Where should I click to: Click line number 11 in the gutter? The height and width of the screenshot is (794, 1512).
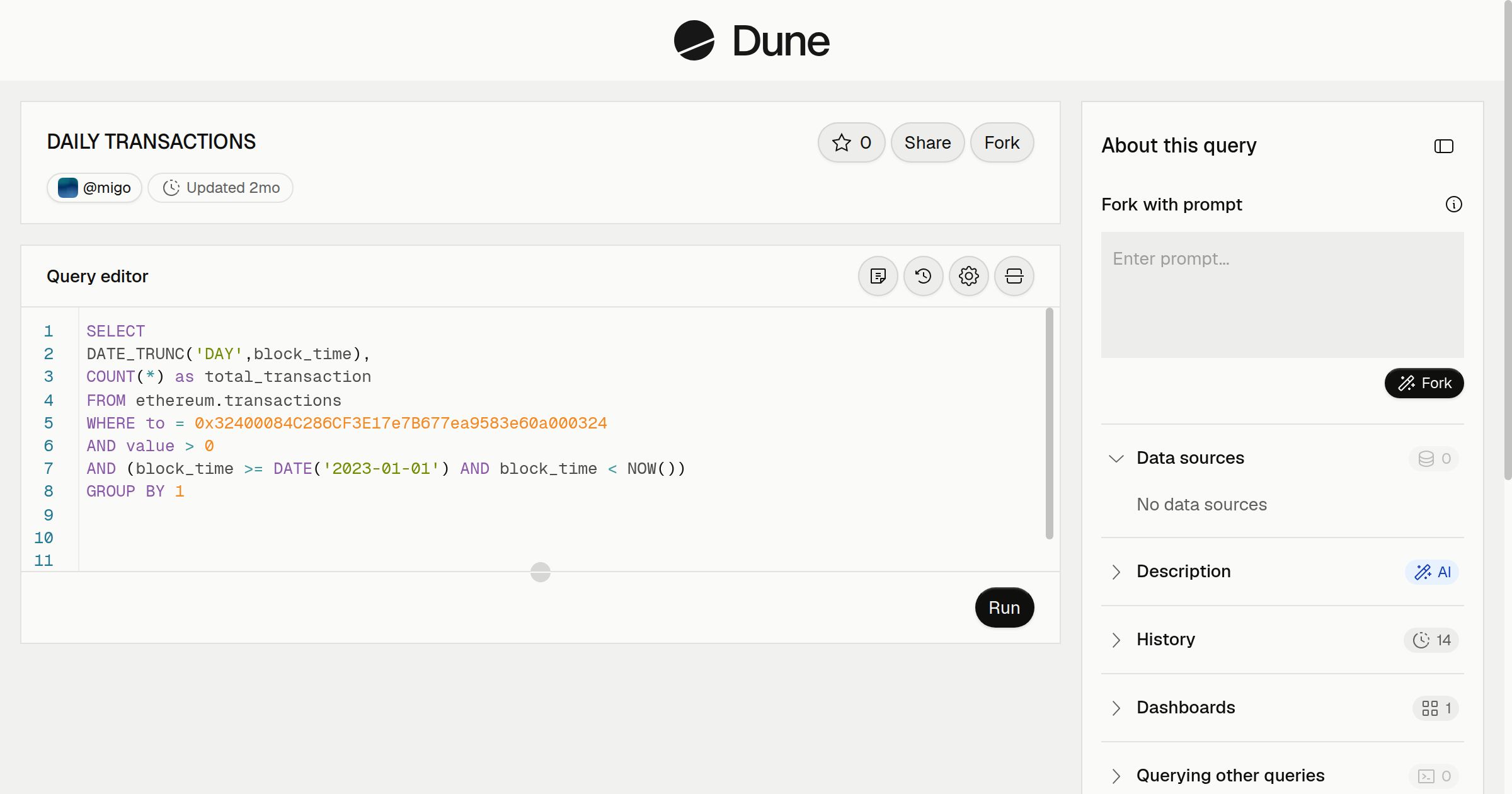click(x=43, y=560)
